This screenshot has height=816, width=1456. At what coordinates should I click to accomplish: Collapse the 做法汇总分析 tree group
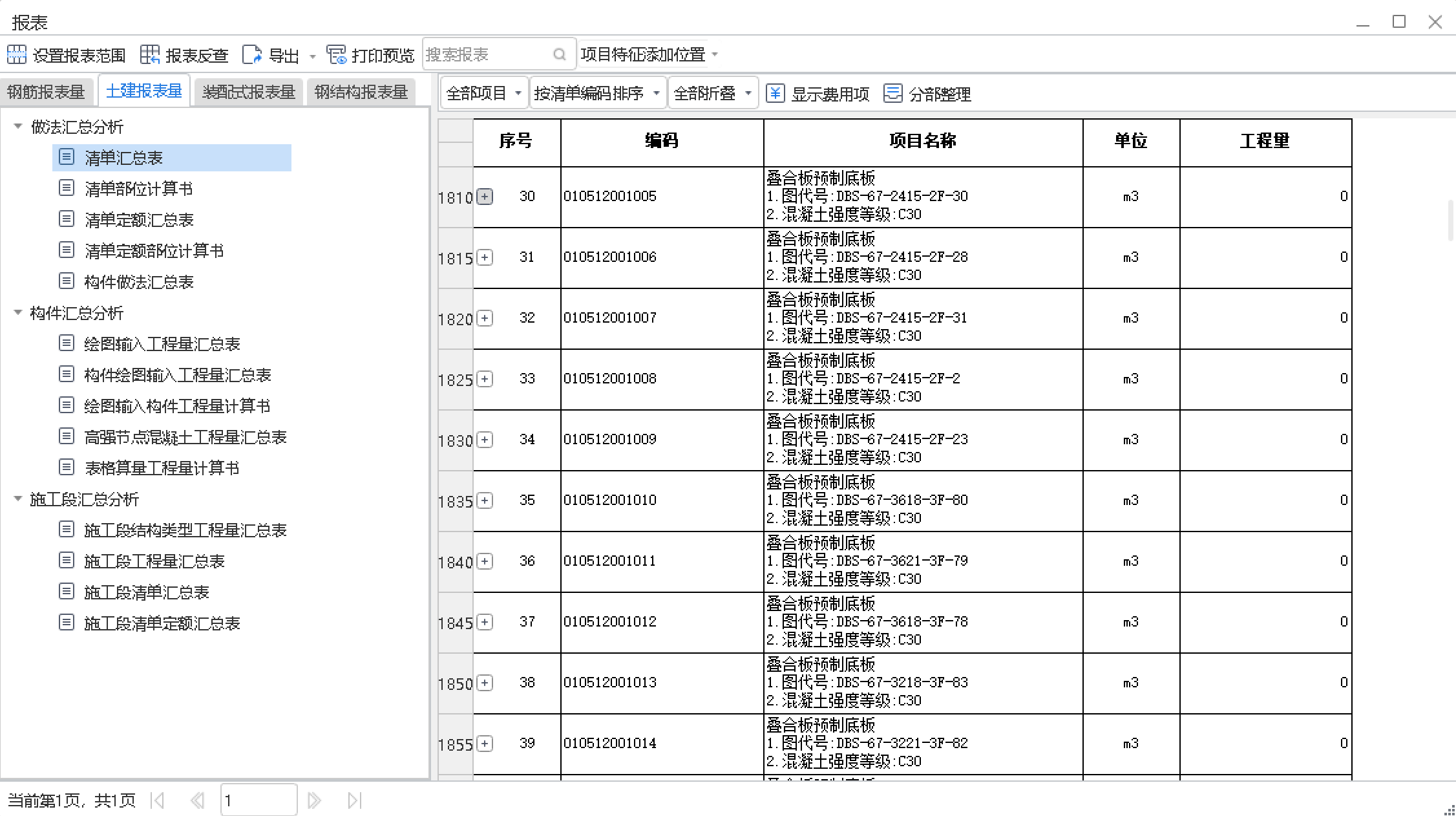pos(18,127)
